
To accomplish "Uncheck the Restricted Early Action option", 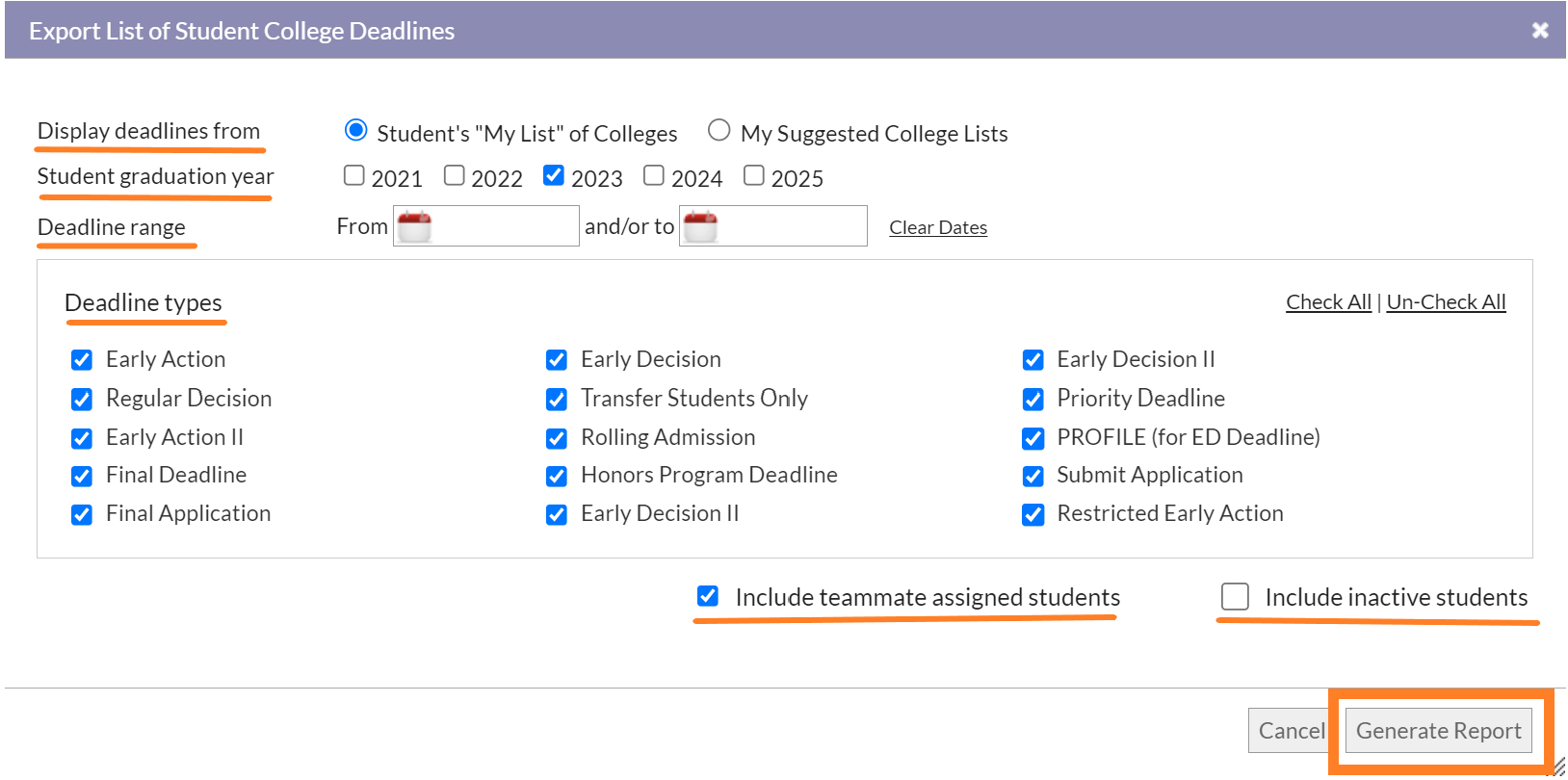I will point(1032,514).
